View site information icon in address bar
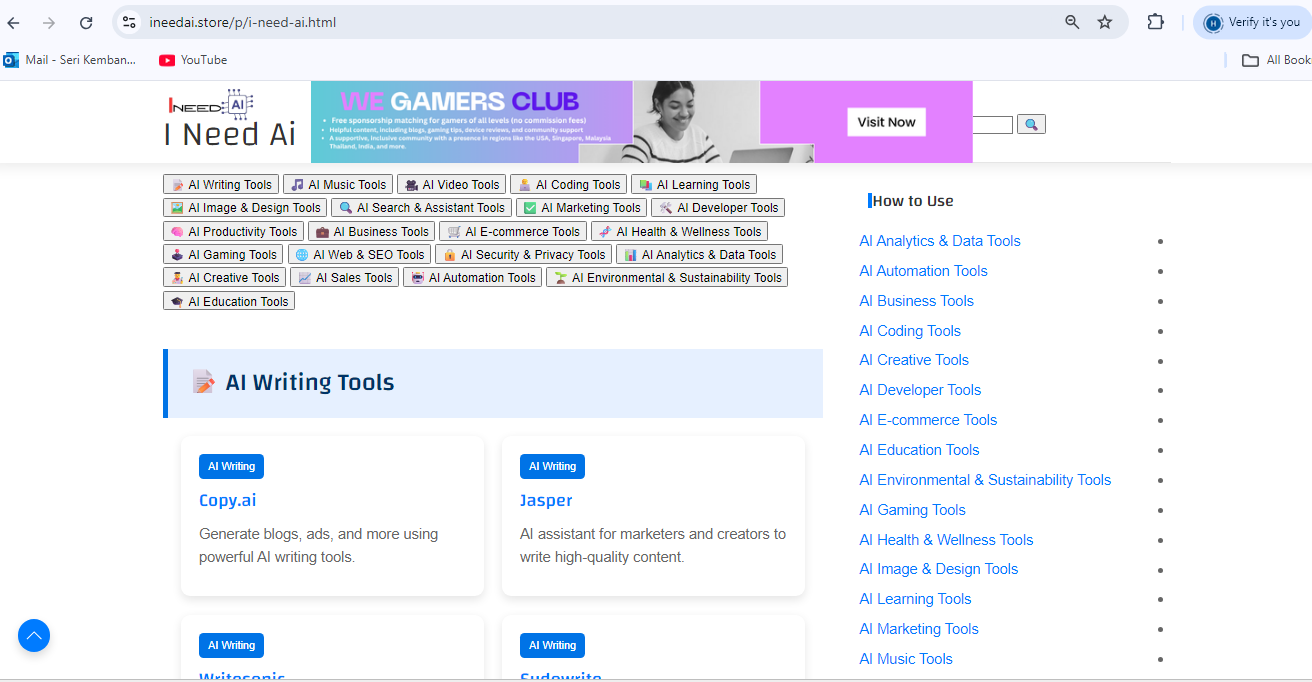Viewport: 1312px width, 682px height. coord(128,22)
